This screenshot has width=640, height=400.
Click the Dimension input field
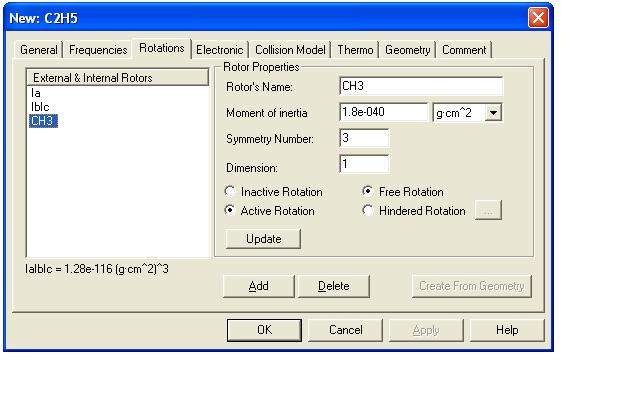(x=364, y=164)
